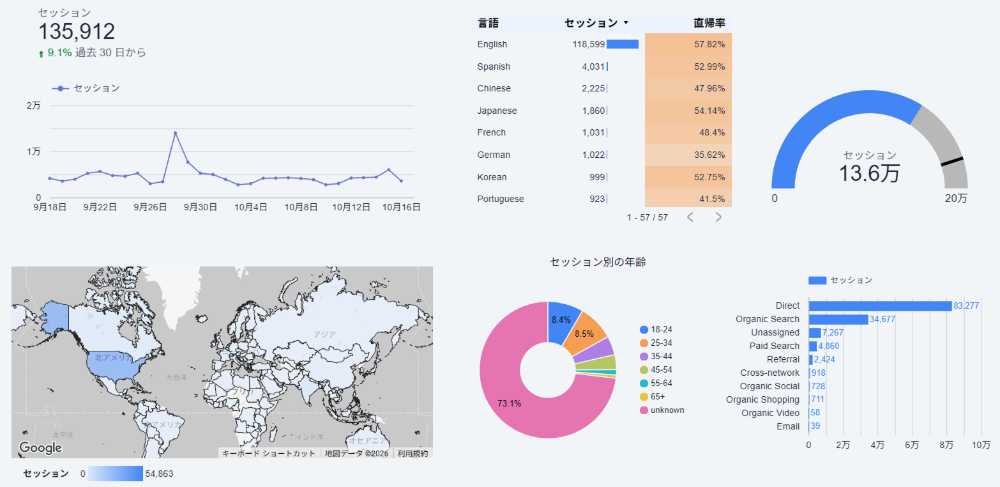Select the Japanese row label
The width and height of the screenshot is (1000, 487).
coord(497,111)
